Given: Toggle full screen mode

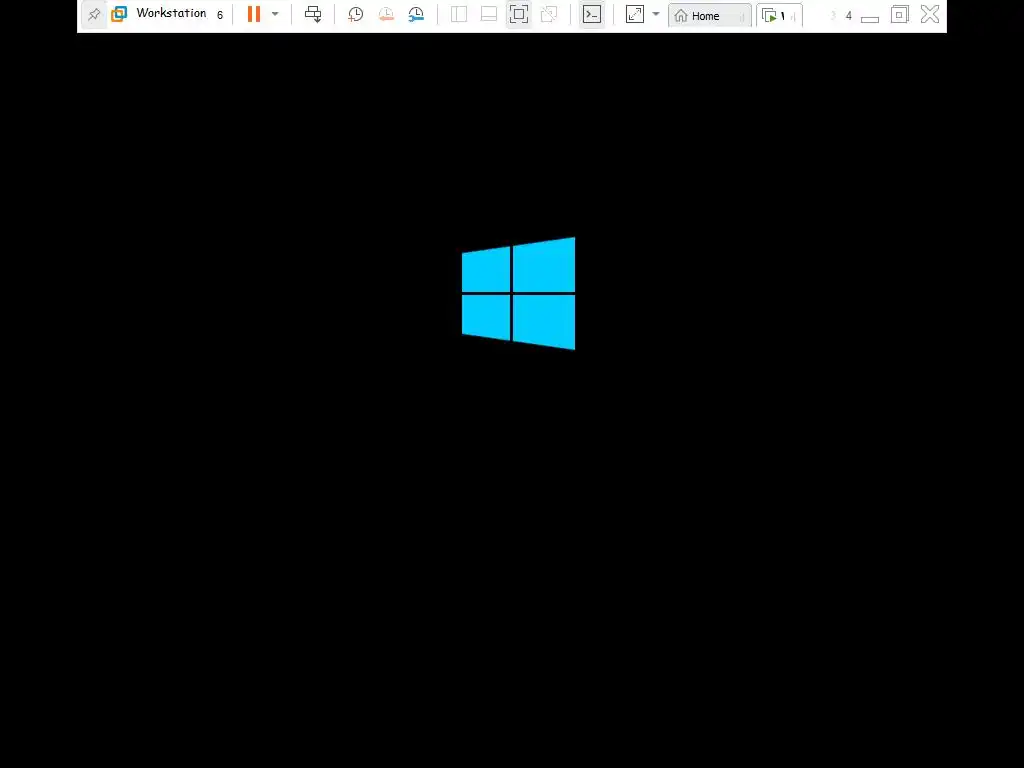Looking at the screenshot, I should [x=519, y=14].
